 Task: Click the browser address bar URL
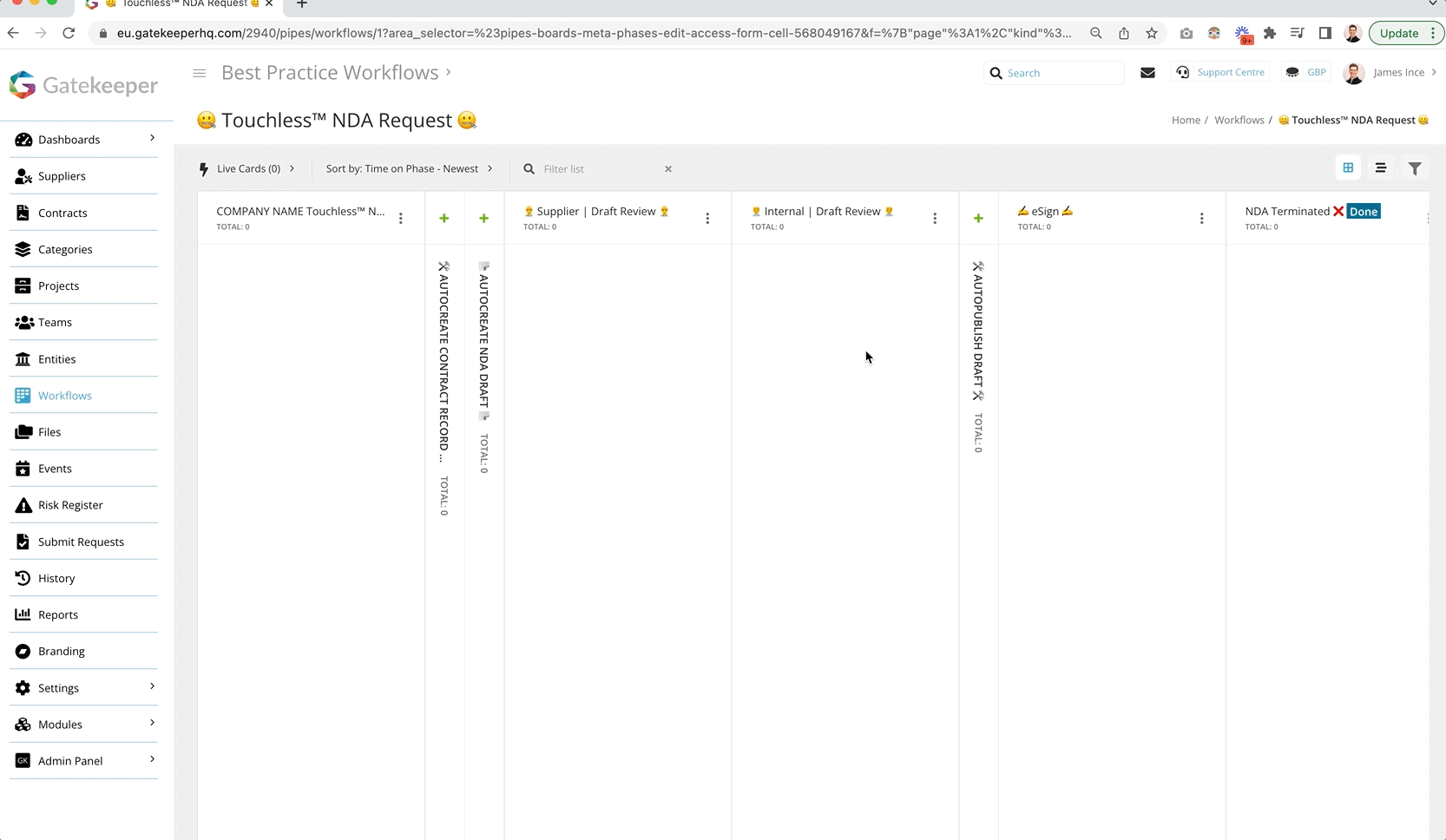tap(594, 33)
